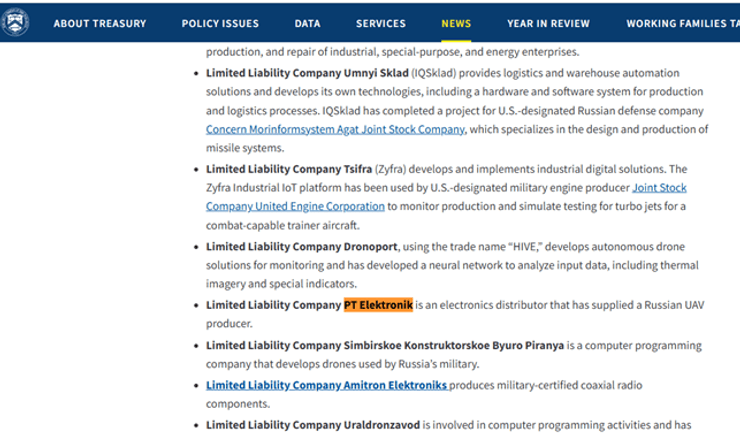Image resolution: width=740 pixels, height=436 pixels.
Task: Open the Services navigation item
Action: [381, 23]
